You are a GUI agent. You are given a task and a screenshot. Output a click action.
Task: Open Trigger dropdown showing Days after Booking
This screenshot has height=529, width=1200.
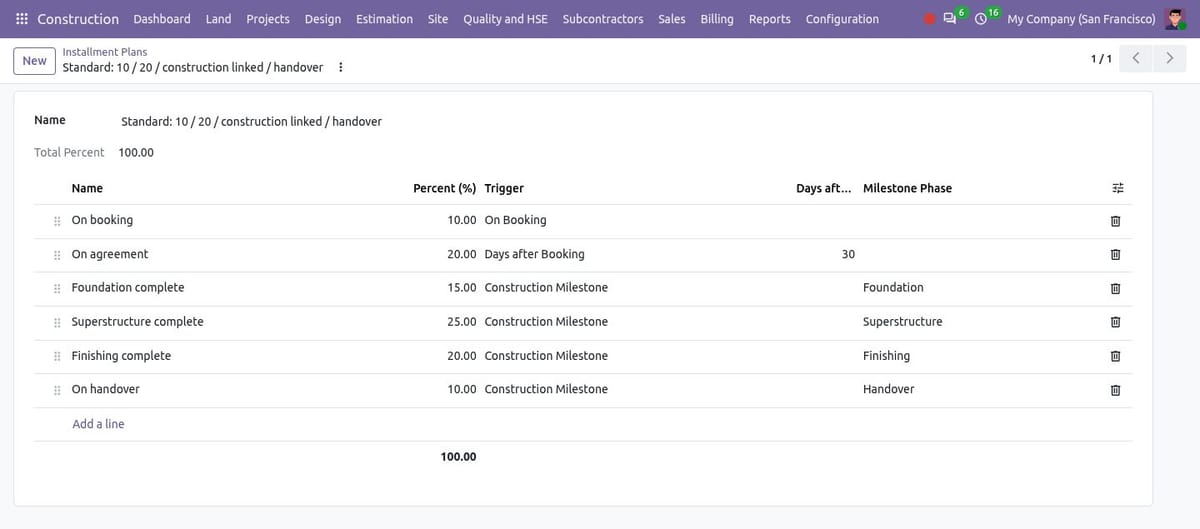click(636, 254)
